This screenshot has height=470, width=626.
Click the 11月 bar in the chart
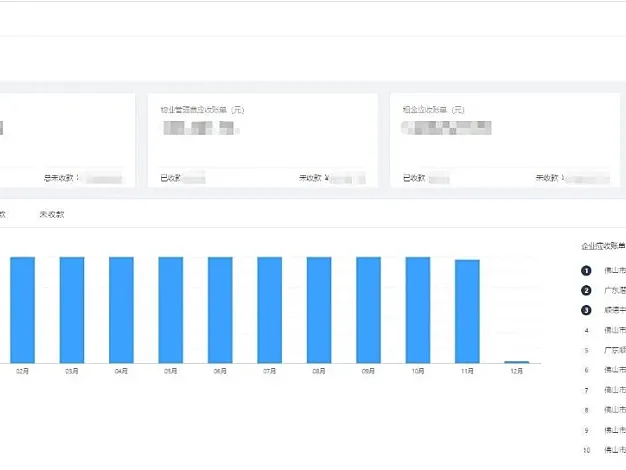(467, 311)
